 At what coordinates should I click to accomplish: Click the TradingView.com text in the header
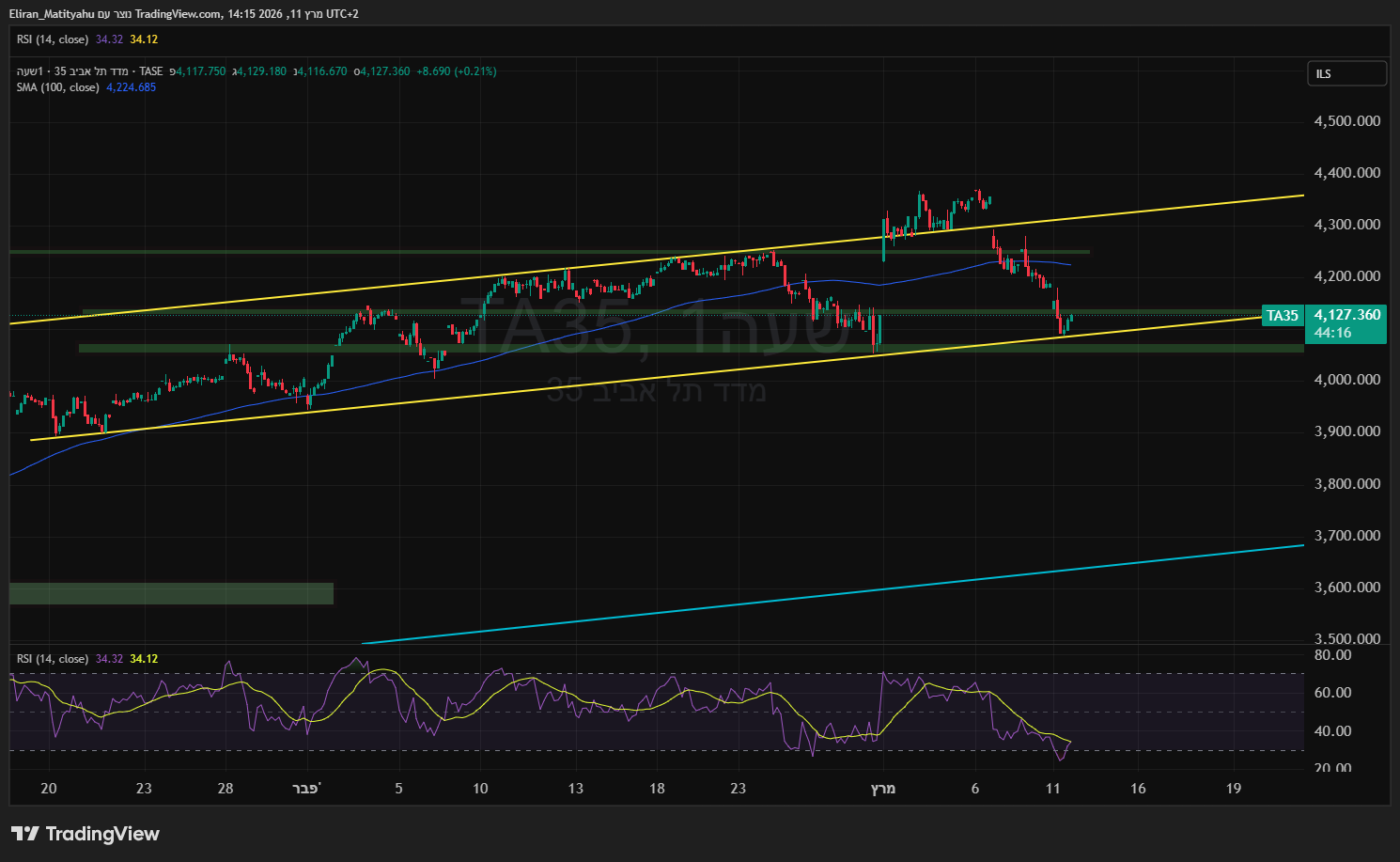179,14
